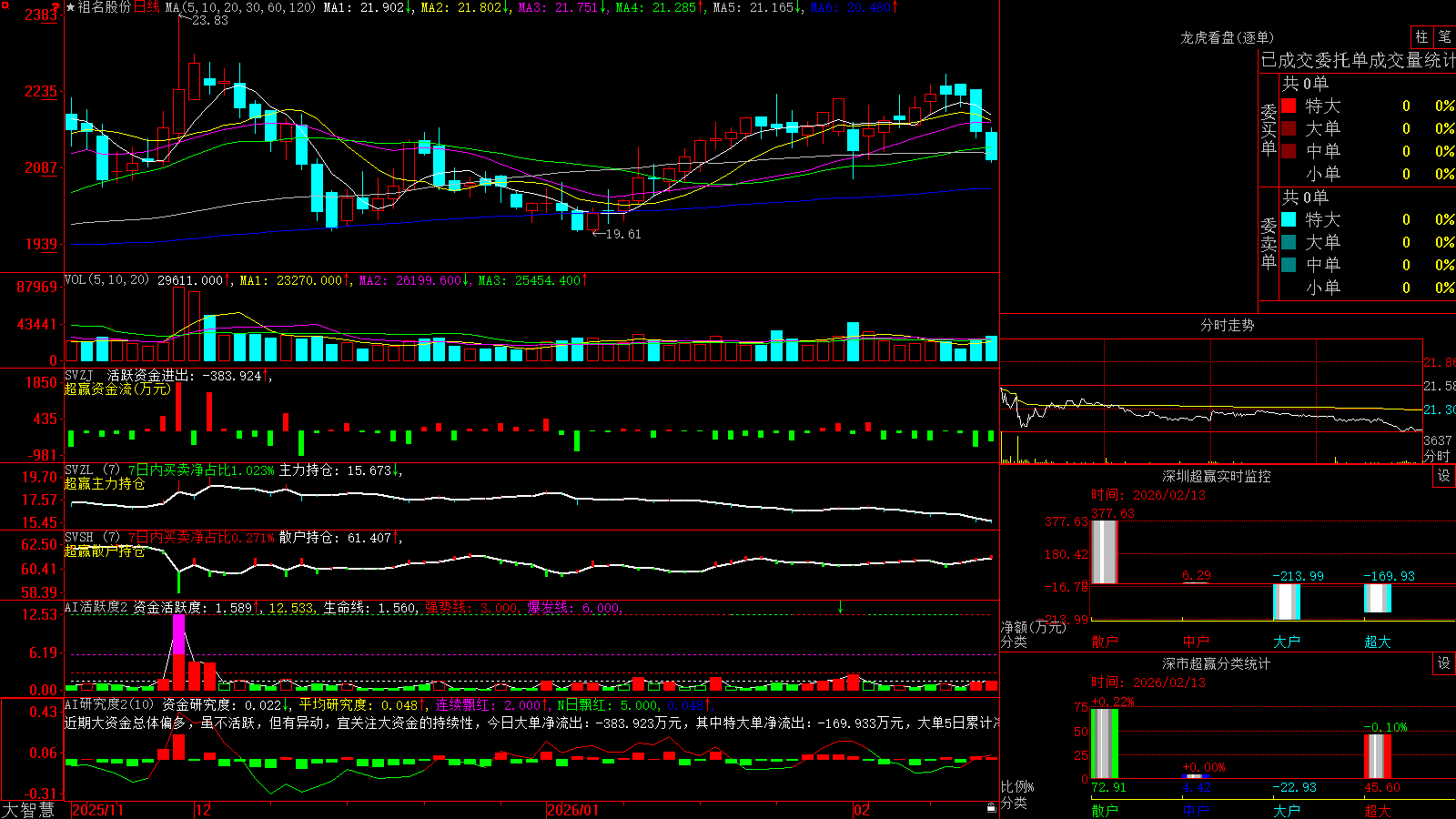Click the 超大 bar showing -169.93

click(x=1378, y=598)
